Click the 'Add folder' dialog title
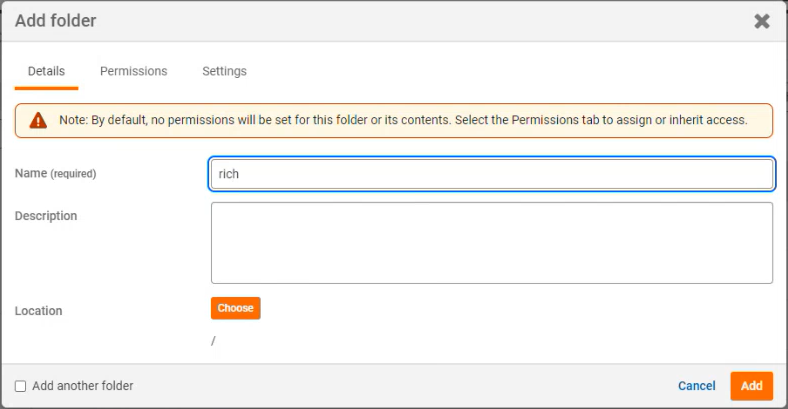 [55, 21]
